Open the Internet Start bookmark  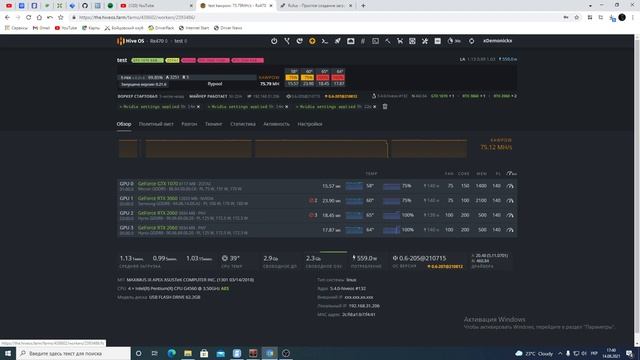194,28
